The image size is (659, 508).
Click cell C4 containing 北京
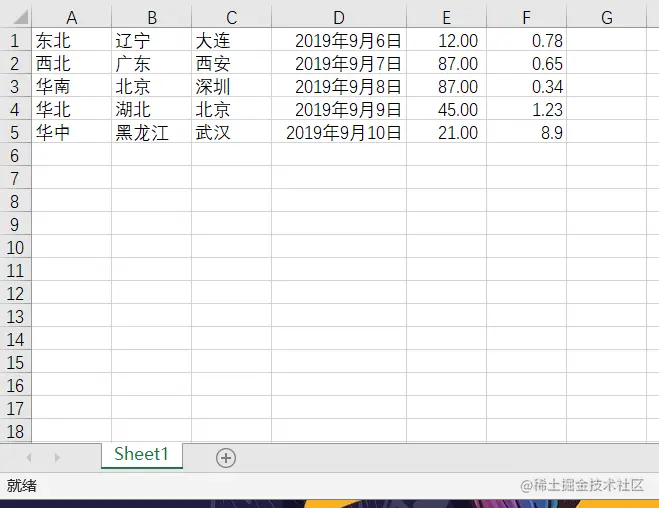click(232, 110)
